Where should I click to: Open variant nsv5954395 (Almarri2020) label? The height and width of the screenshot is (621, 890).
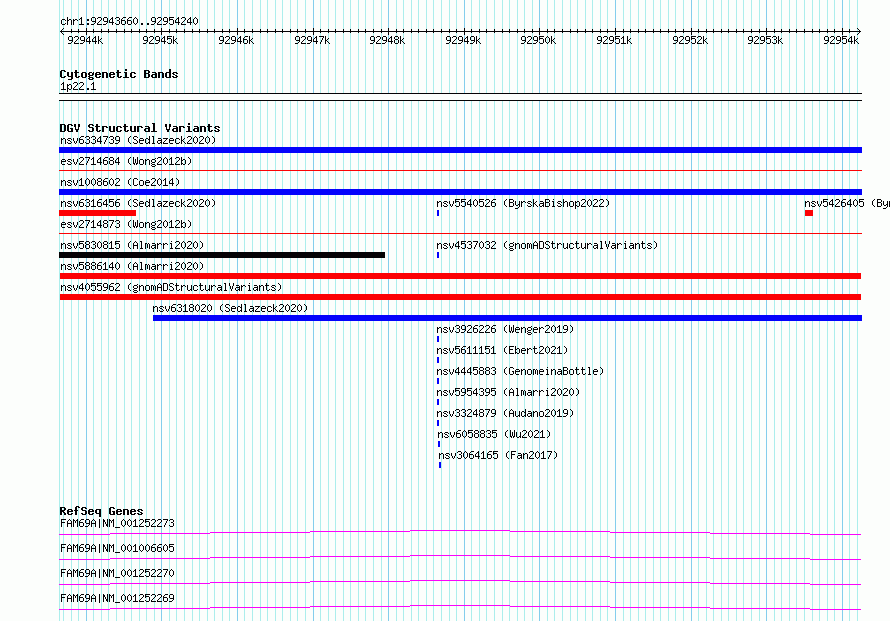pyautogui.click(x=508, y=392)
